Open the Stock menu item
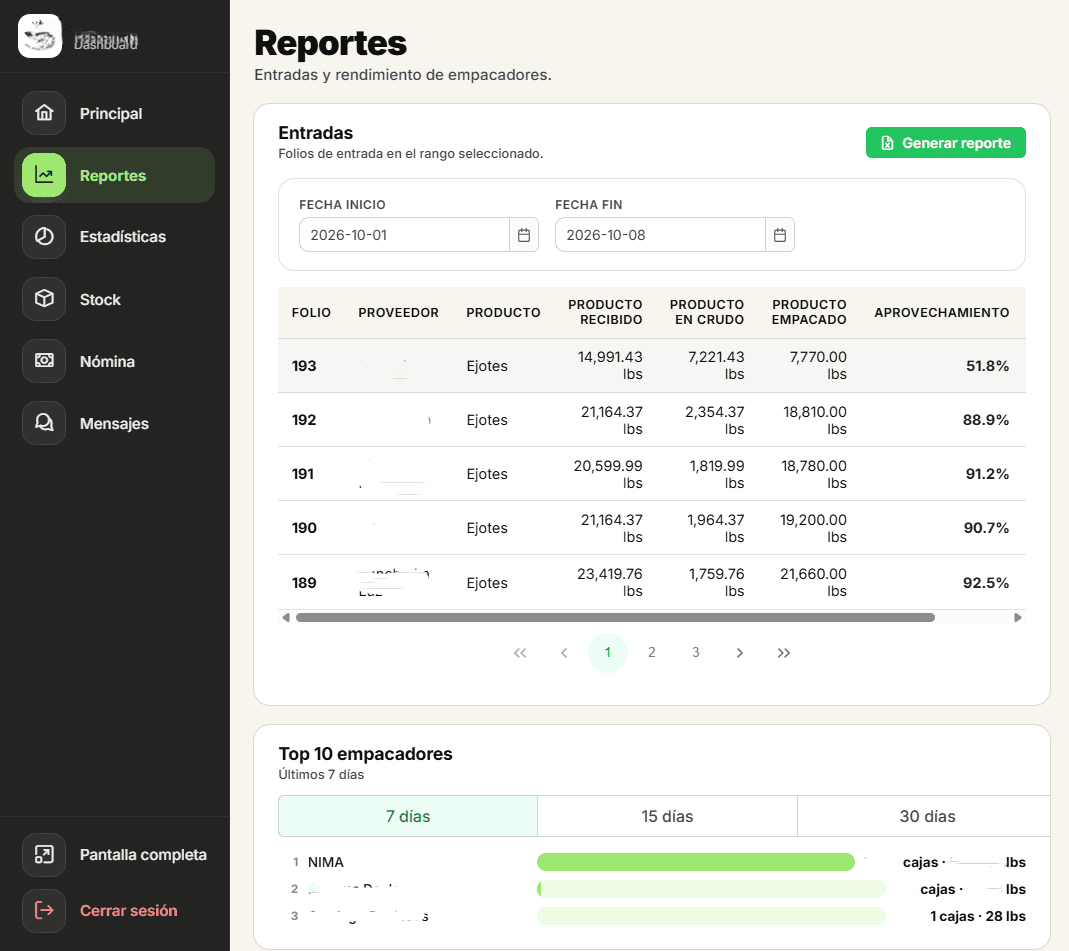 115,299
